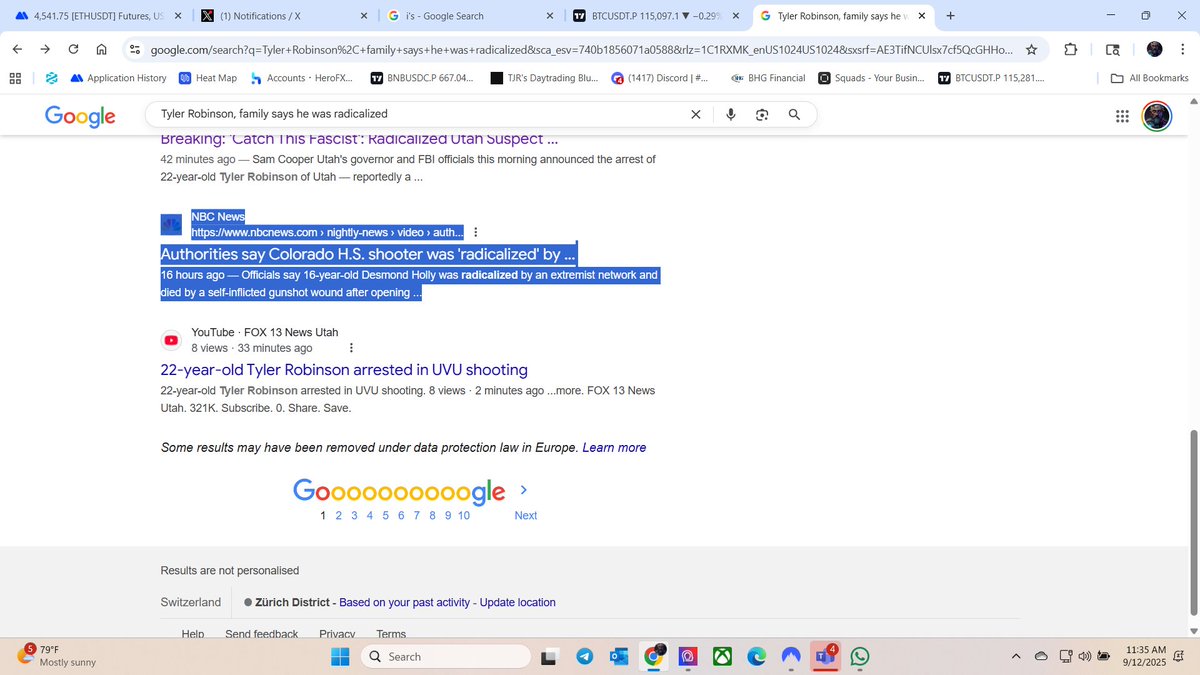This screenshot has width=1200, height=675.
Task: Open the Colorado H.S. shooter NBC headline
Action: [369, 254]
